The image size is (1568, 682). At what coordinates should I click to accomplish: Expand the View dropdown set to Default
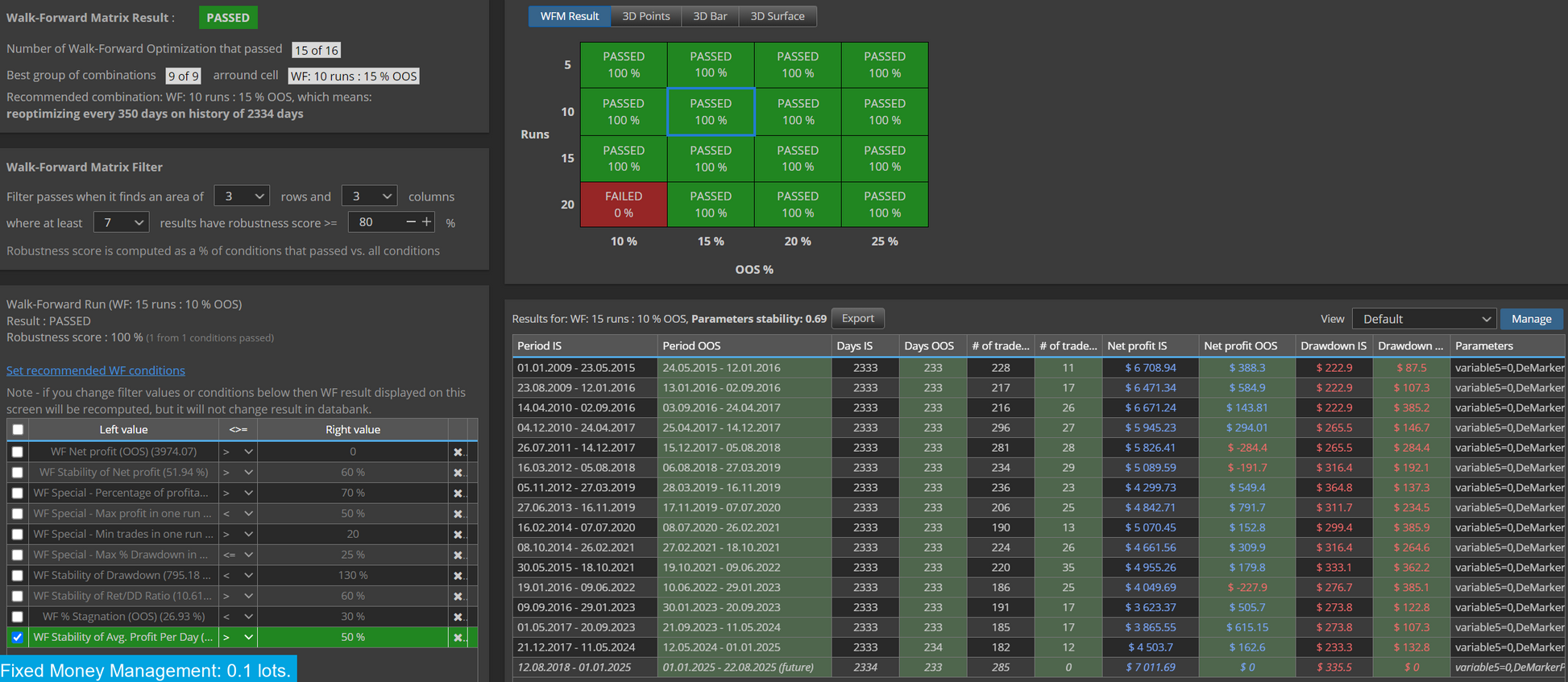click(1424, 319)
